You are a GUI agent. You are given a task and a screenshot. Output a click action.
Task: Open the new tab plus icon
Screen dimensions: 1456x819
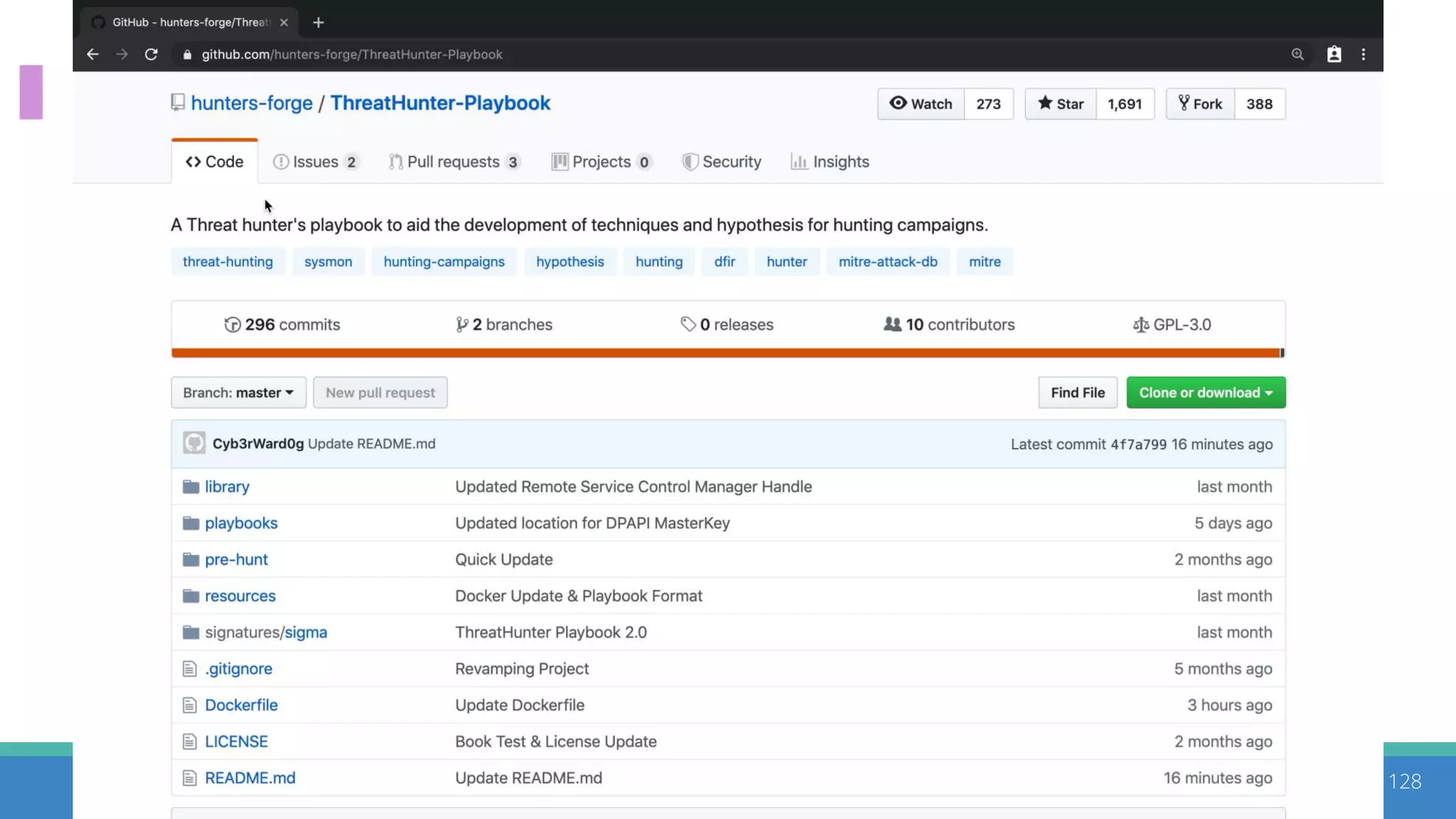[318, 23]
